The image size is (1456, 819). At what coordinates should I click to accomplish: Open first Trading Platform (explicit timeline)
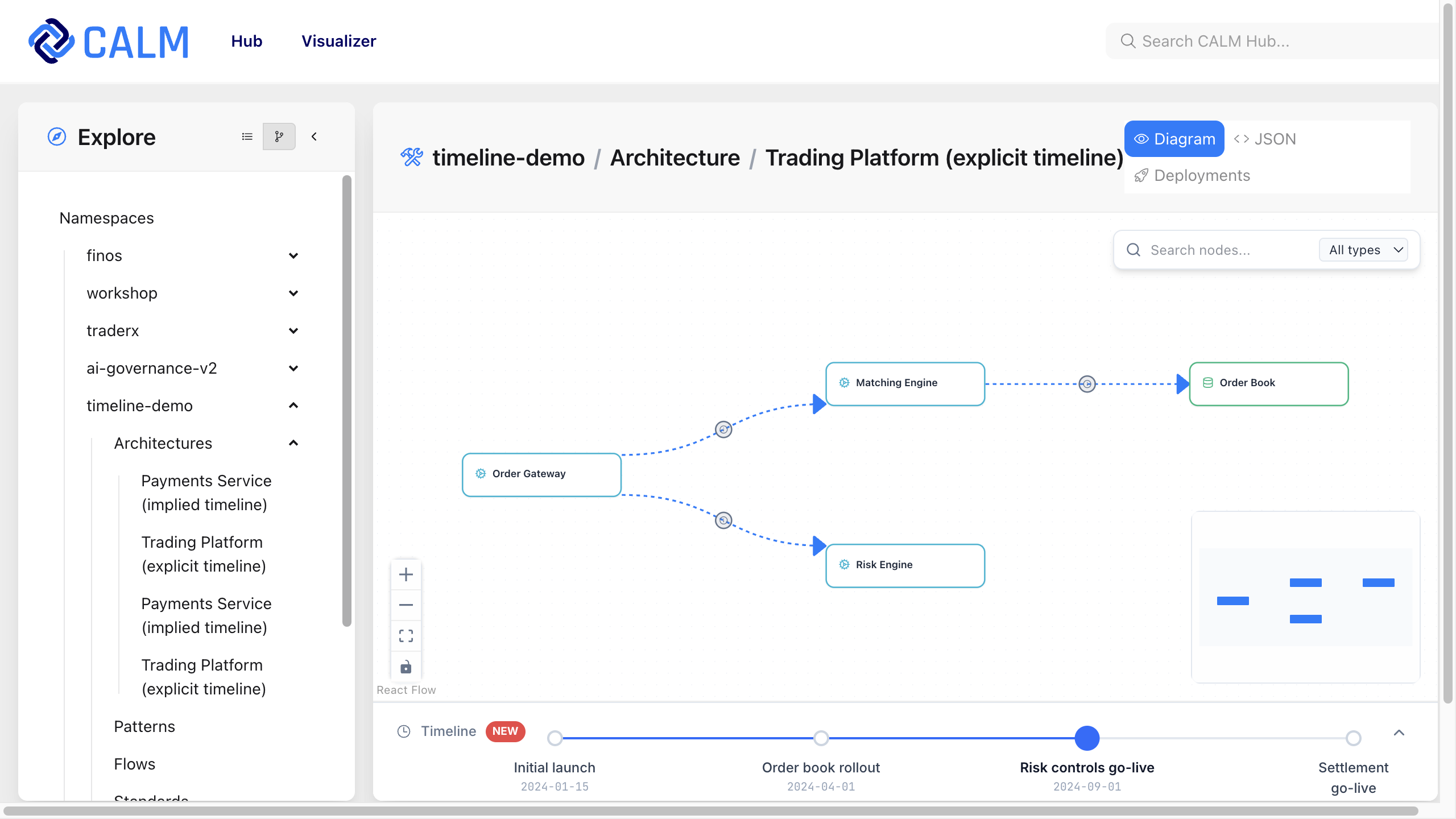tap(204, 554)
